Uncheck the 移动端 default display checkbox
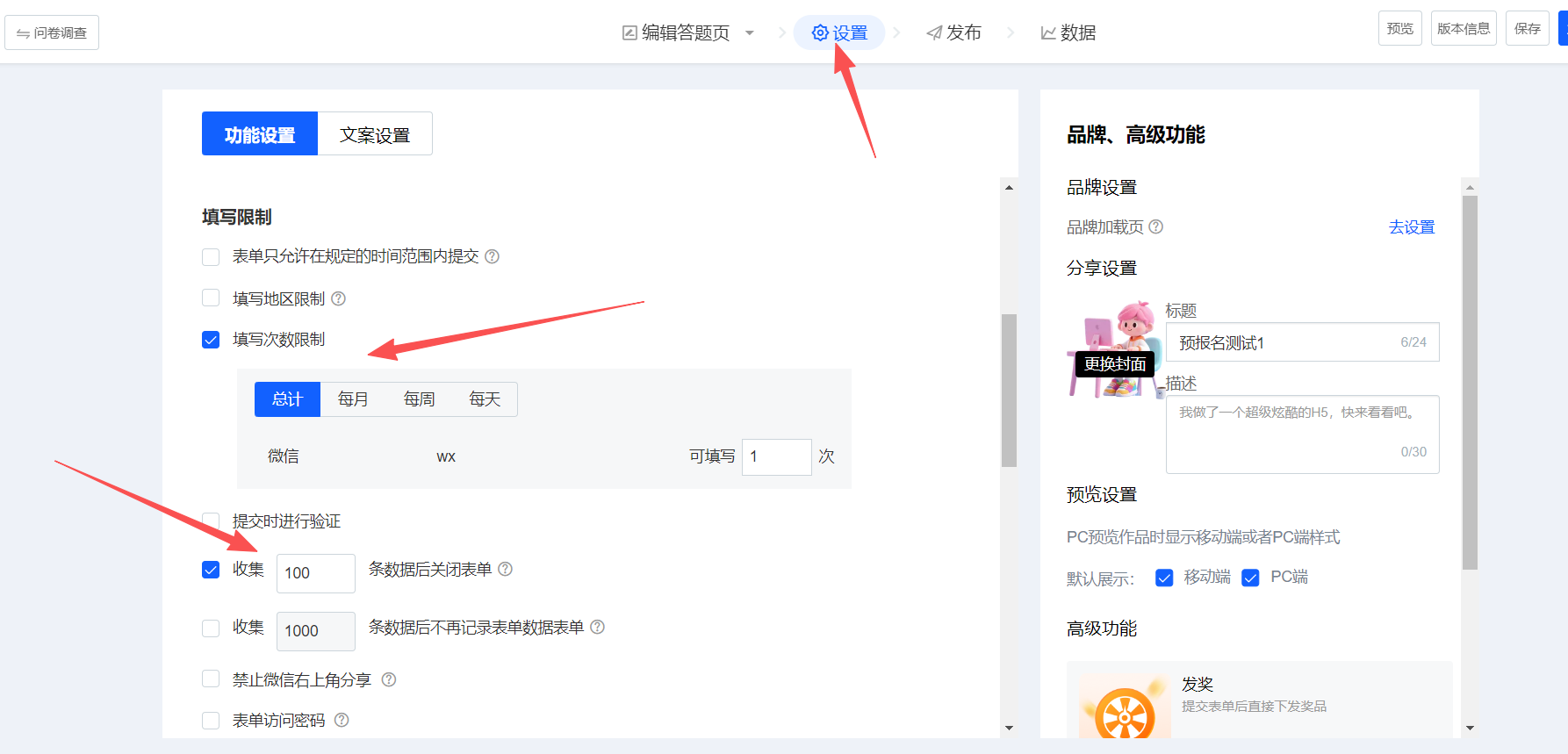 coord(1164,578)
